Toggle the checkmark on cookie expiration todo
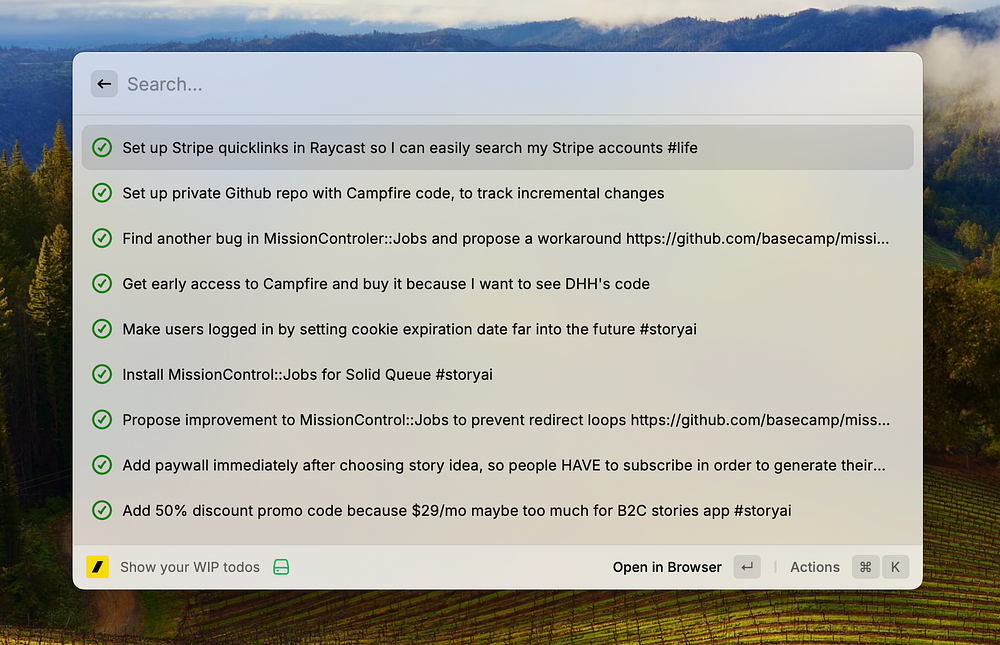The height and width of the screenshot is (645, 1000). pos(102,329)
